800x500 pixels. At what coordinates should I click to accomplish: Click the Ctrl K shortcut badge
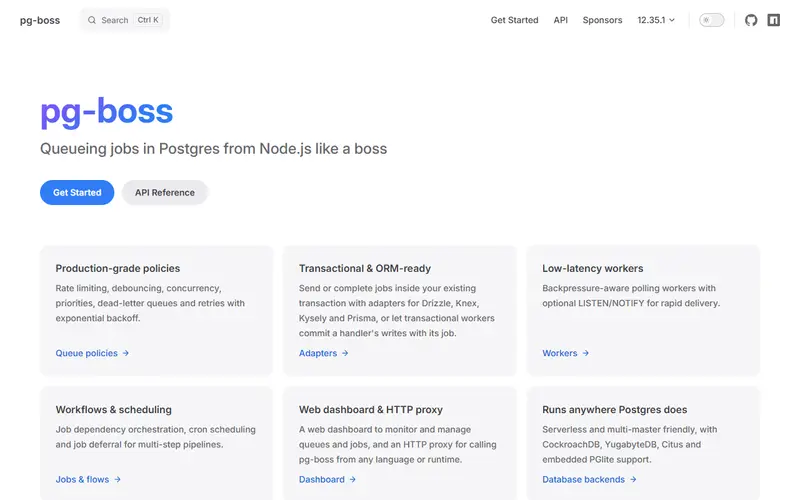pos(148,20)
